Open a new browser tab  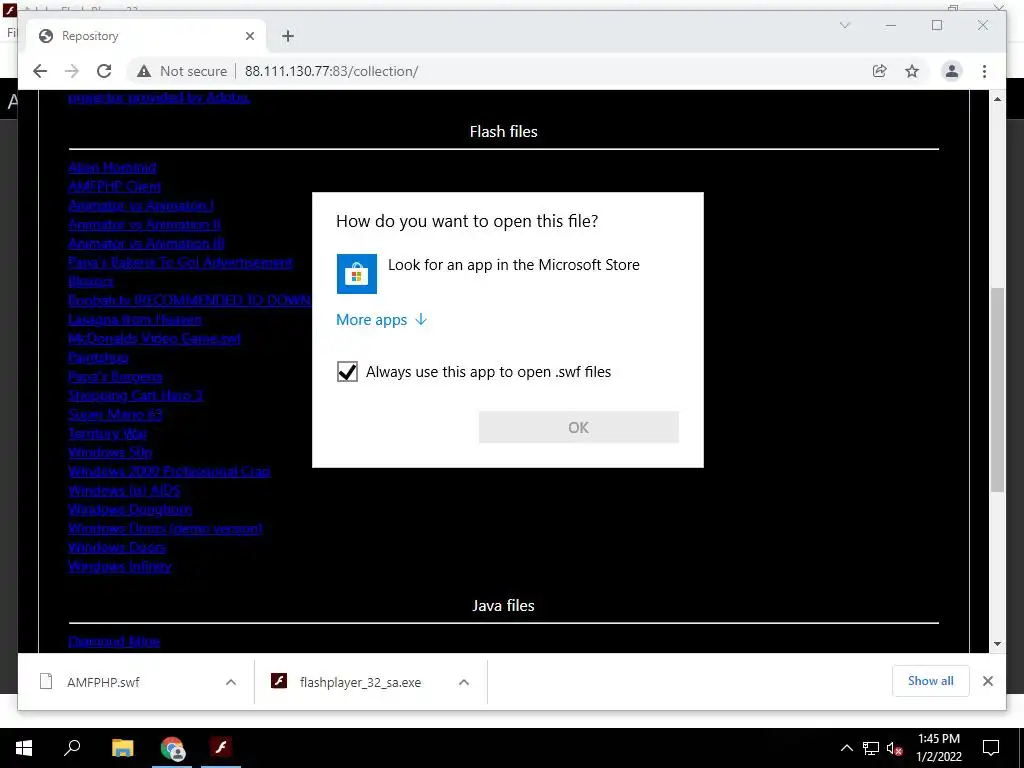(x=288, y=36)
